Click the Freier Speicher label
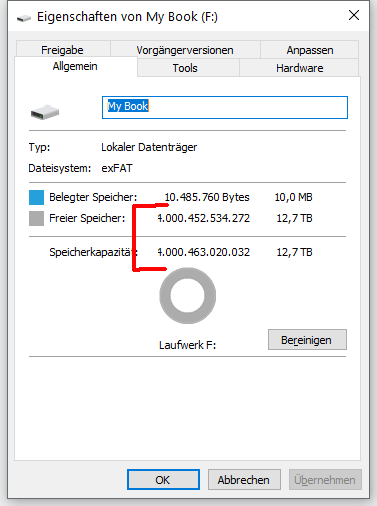 (87, 218)
